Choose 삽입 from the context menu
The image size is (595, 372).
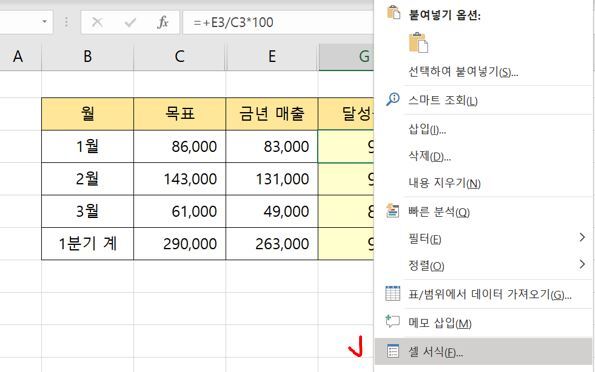(x=427, y=129)
